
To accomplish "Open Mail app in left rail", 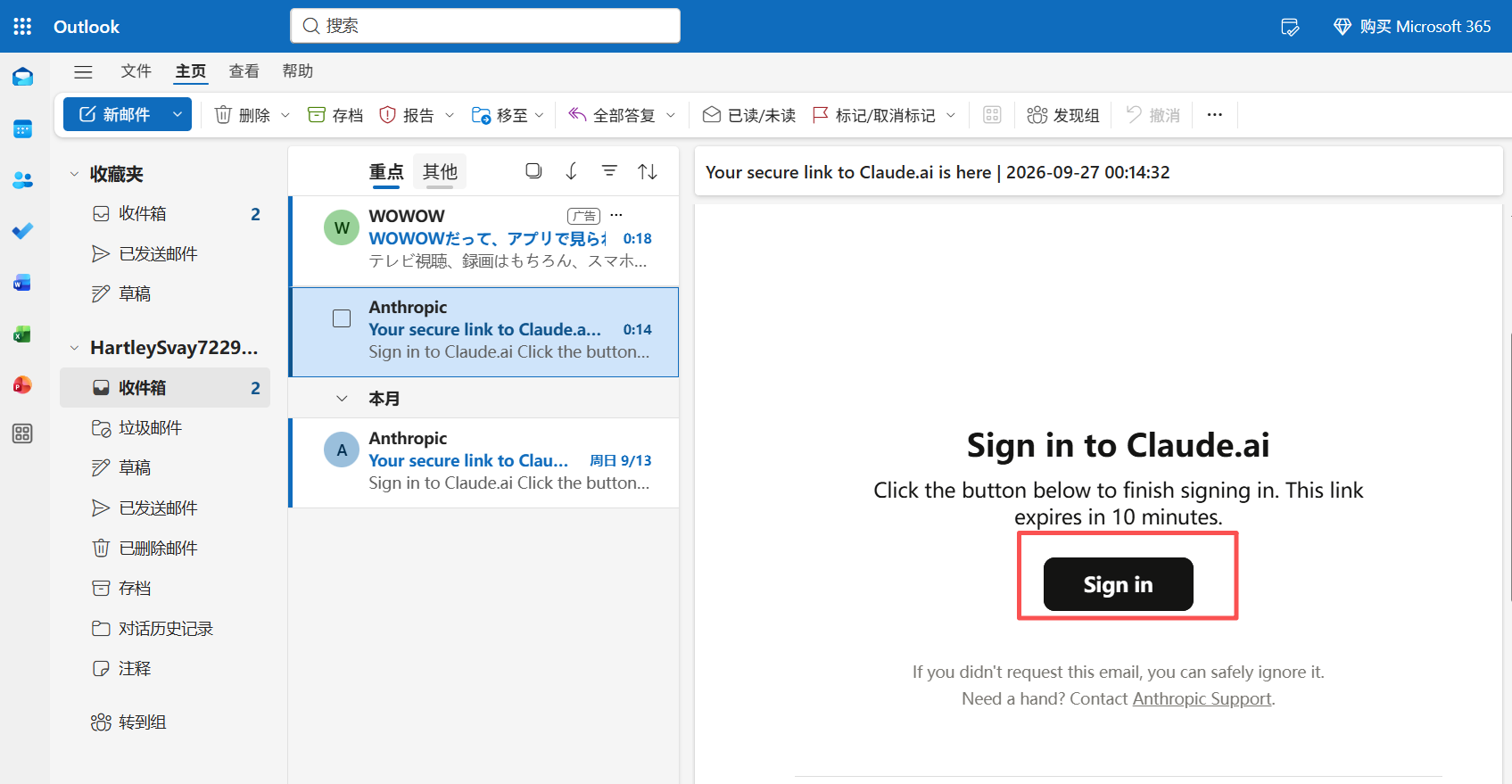I will click(x=22, y=78).
